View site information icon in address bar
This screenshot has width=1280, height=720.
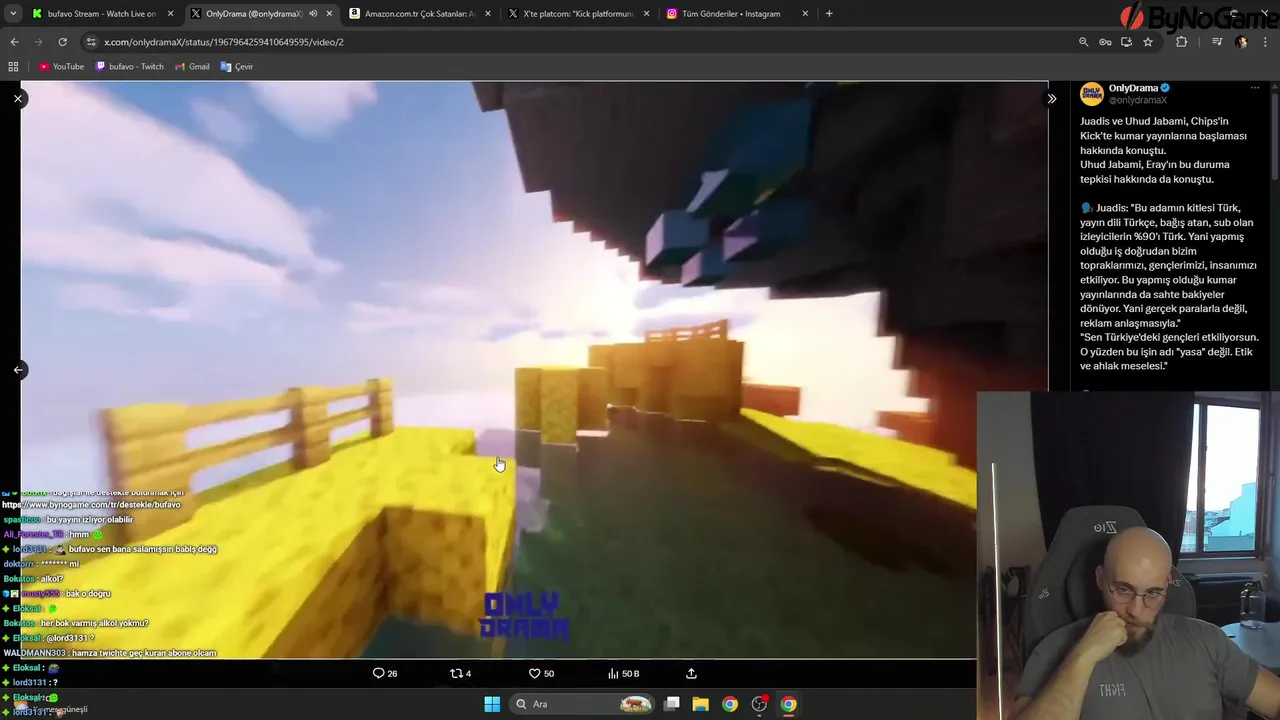point(91,42)
